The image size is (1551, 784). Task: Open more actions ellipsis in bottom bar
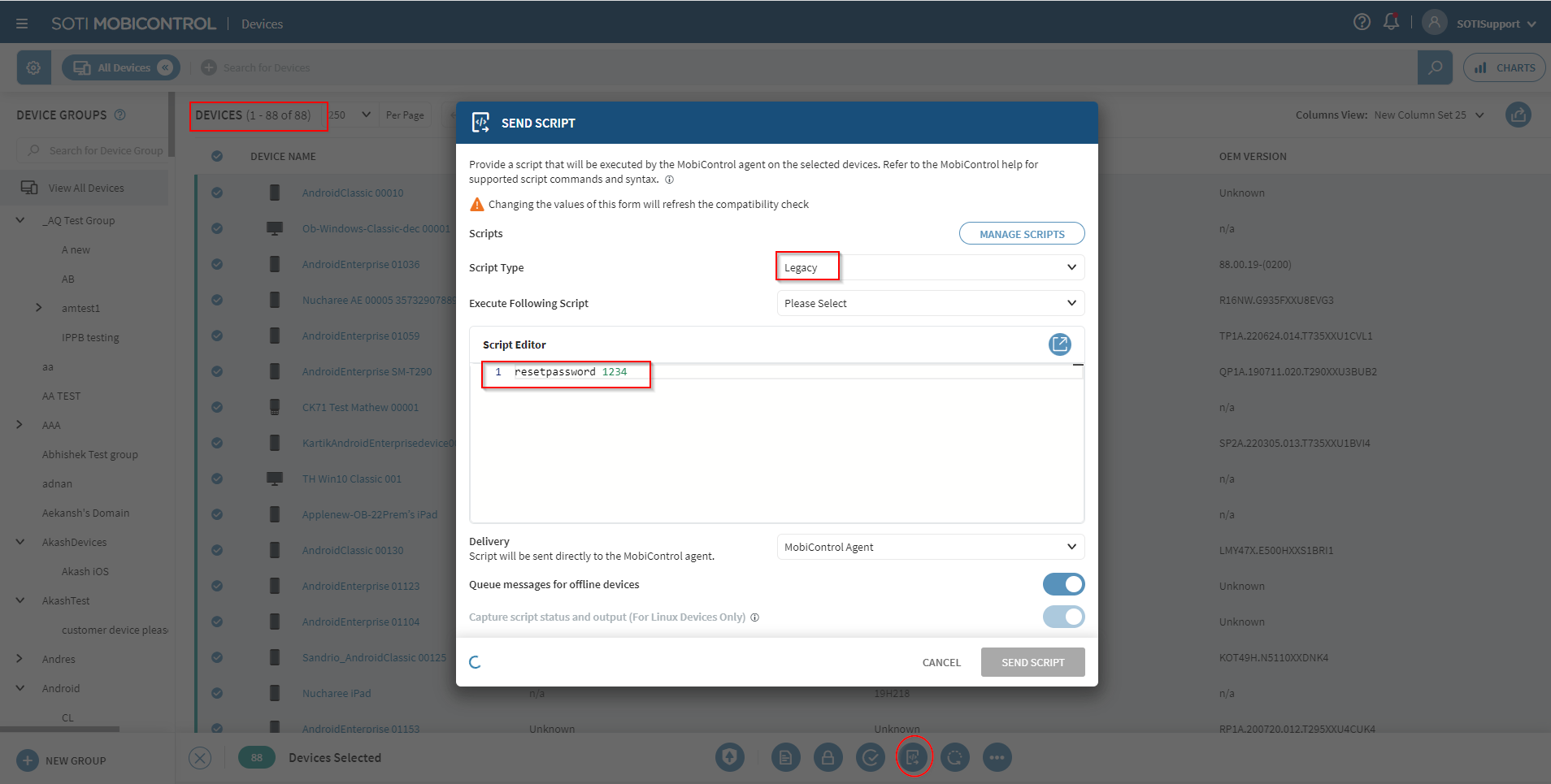pos(997,758)
